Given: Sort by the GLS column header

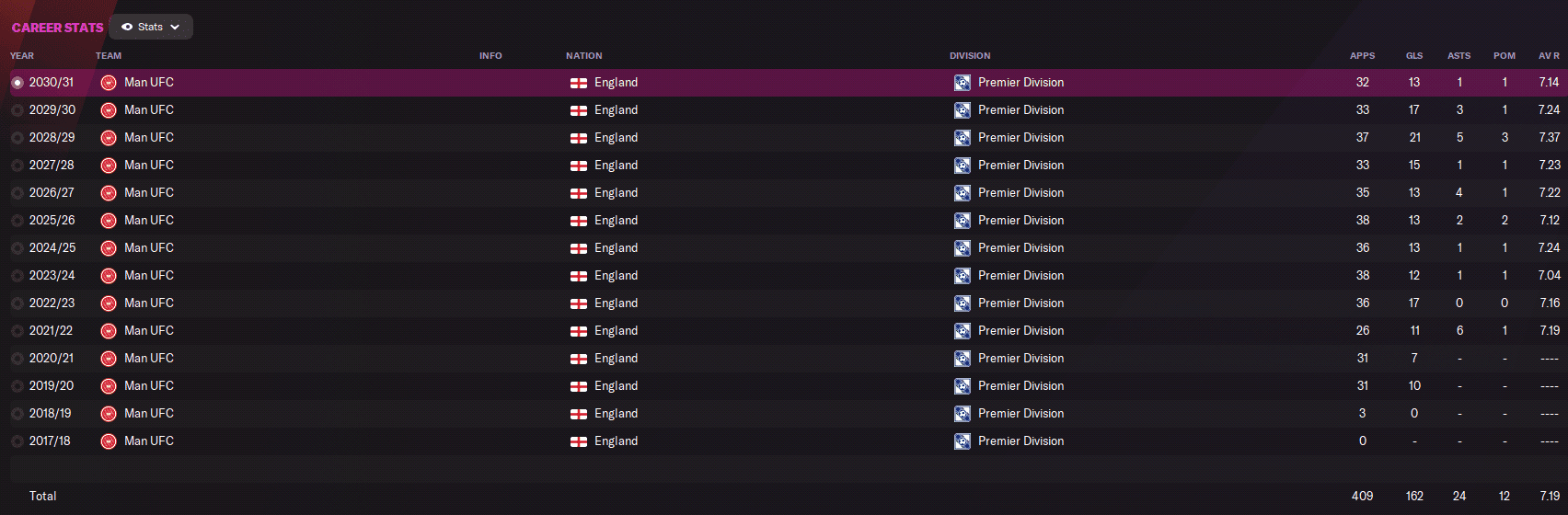Looking at the screenshot, I should 1414,56.
